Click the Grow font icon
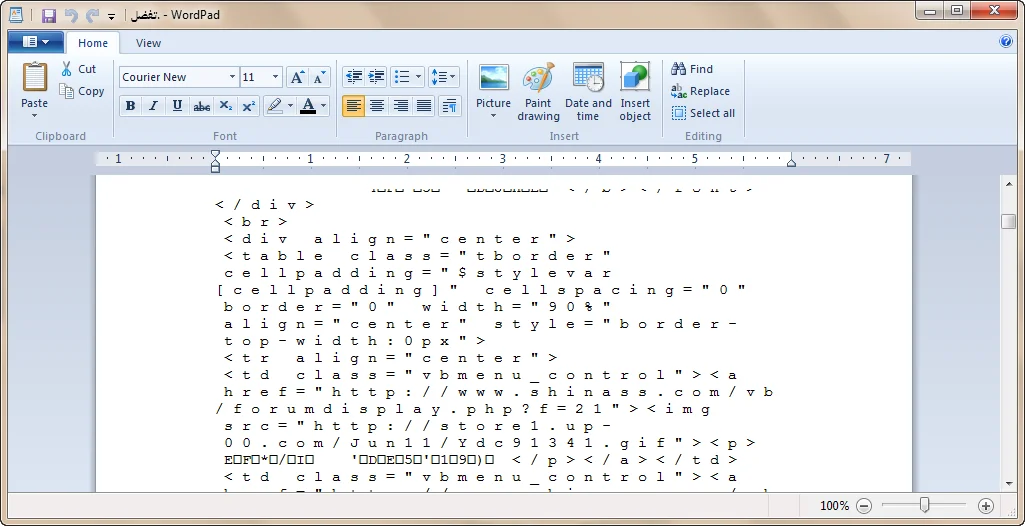1025x526 pixels. point(297,77)
